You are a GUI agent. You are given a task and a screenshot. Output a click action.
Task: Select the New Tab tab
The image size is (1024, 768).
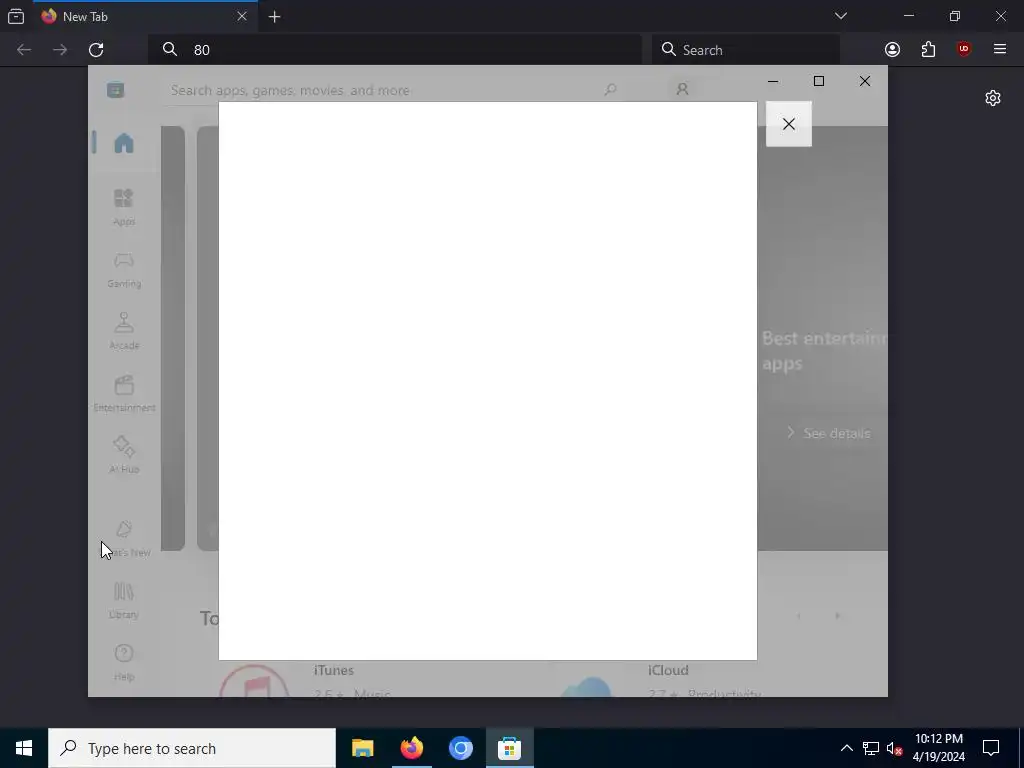145,16
